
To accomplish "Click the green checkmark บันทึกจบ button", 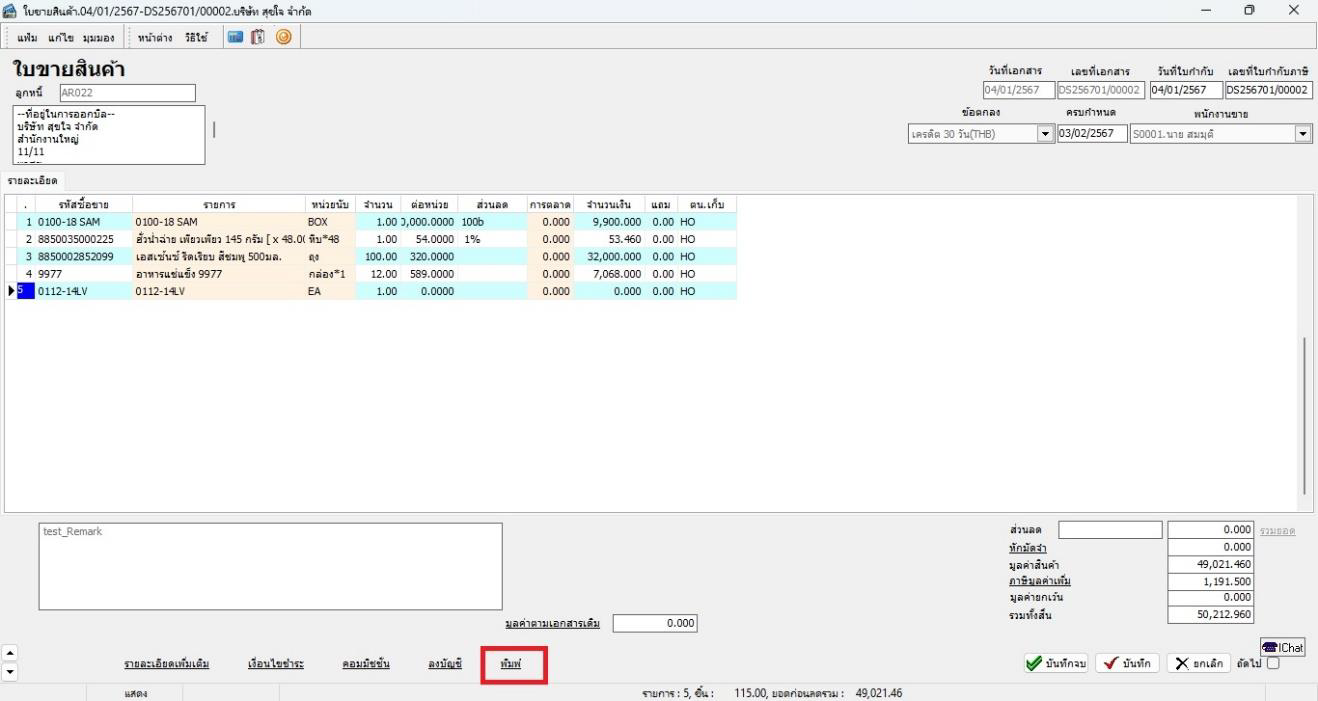I will [x=1056, y=663].
